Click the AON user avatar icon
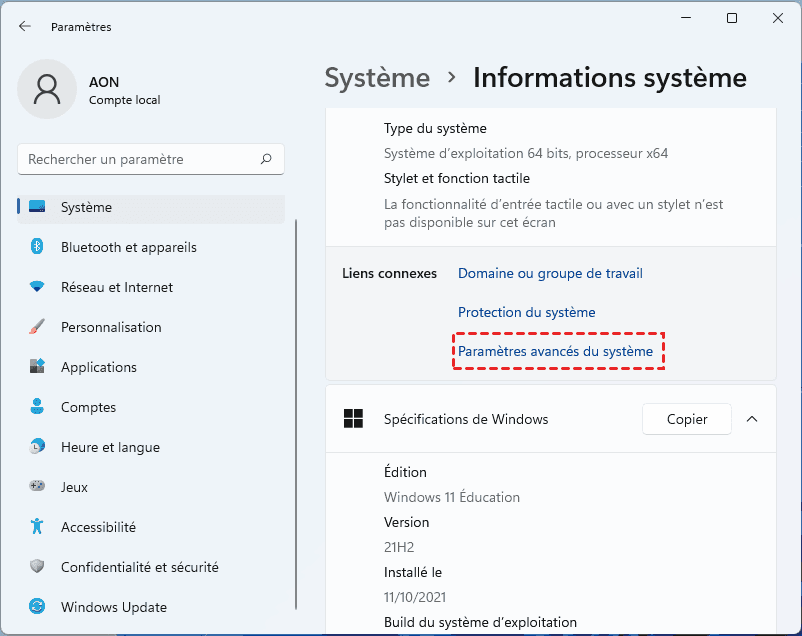The image size is (802, 636). pyautogui.click(x=47, y=89)
